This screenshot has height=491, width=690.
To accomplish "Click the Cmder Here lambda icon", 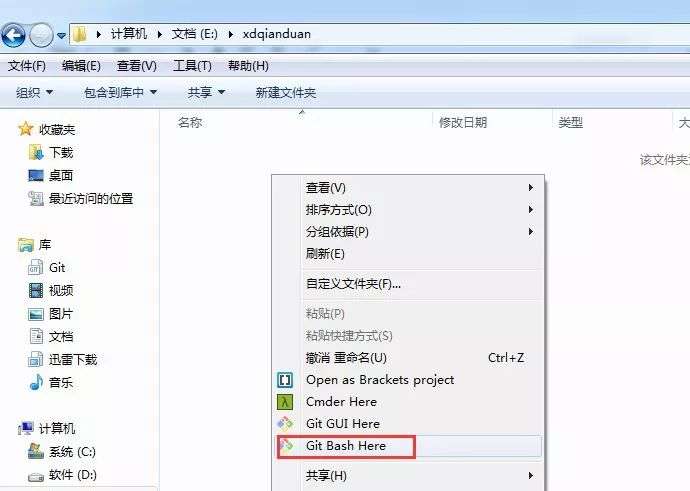I will pyautogui.click(x=285, y=402).
